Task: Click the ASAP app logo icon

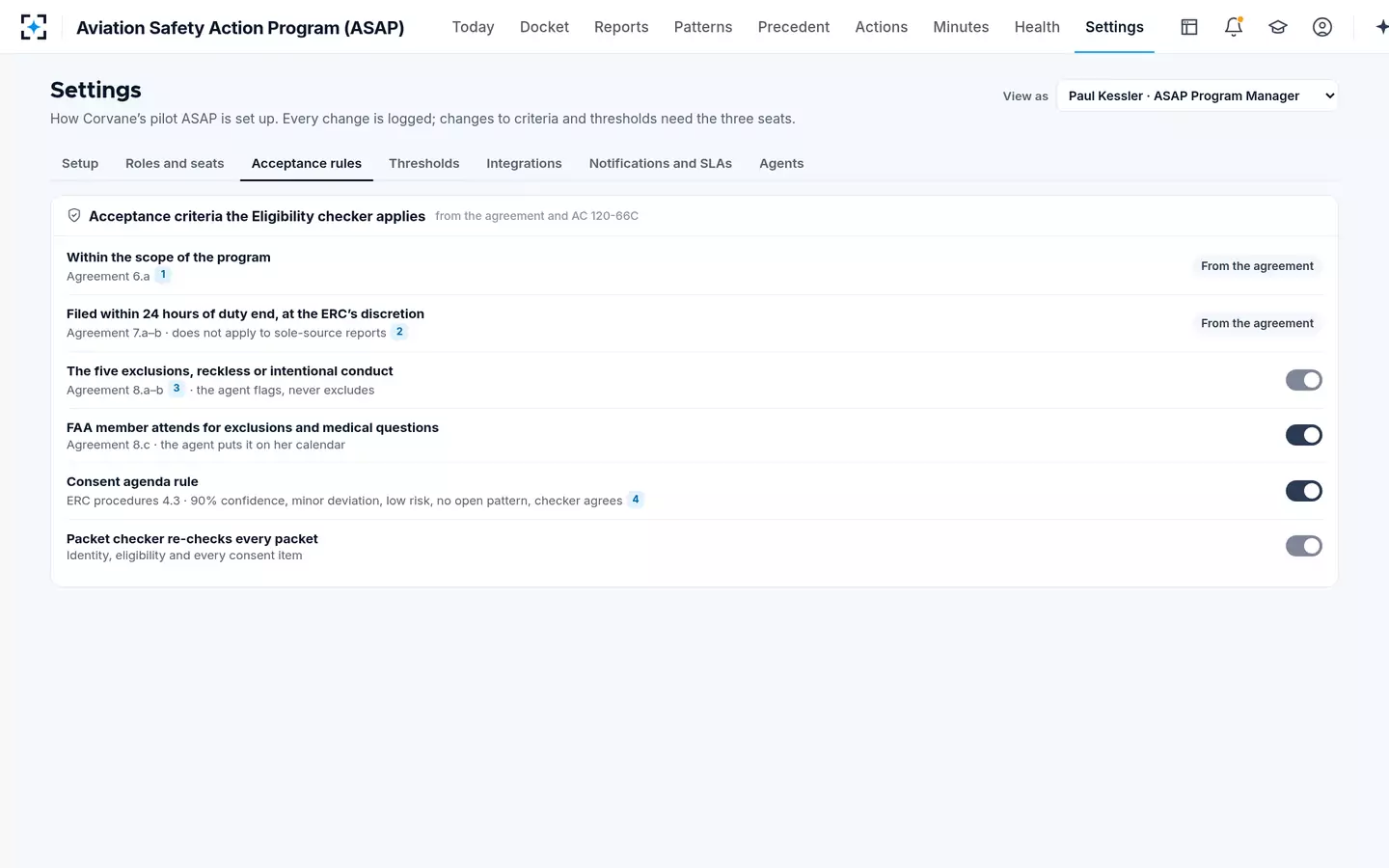Action: (34, 27)
